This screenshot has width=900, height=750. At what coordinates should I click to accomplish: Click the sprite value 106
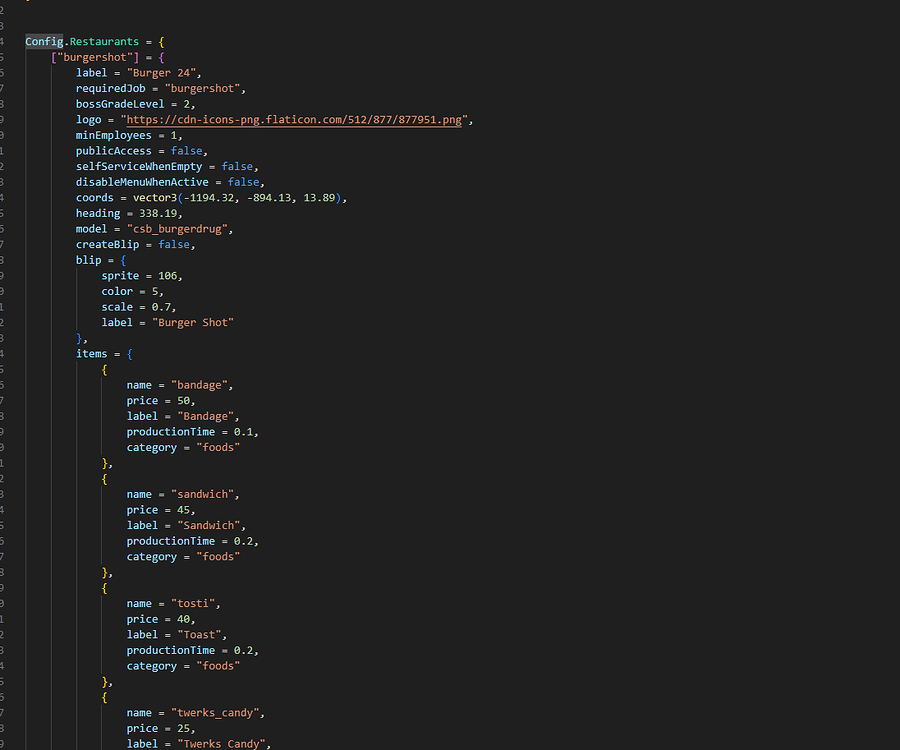(169, 276)
